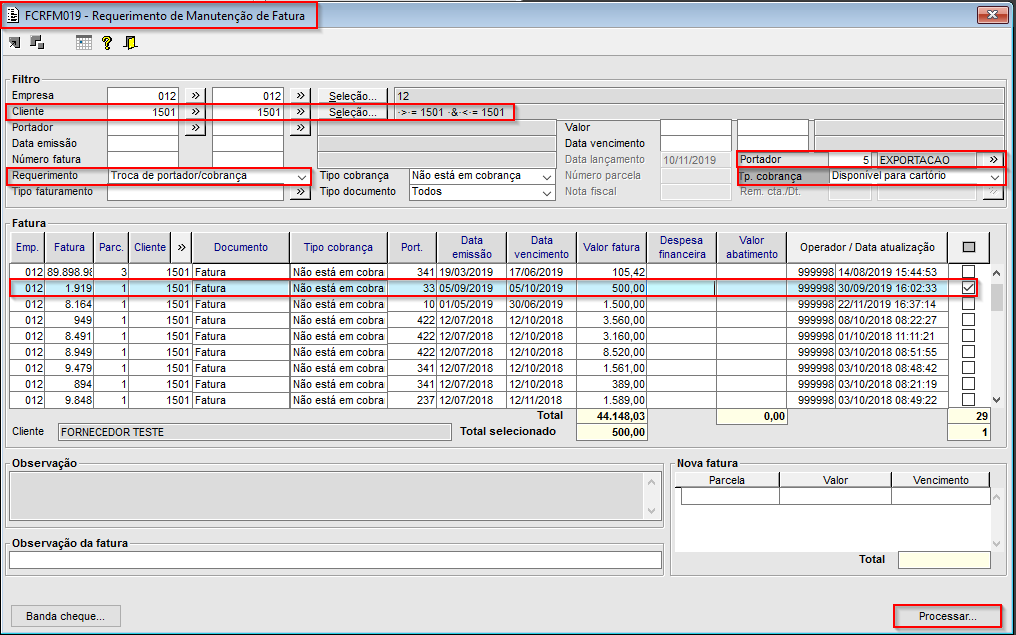Open the calendar toolbar icon
The image size is (1016, 635).
pos(84,43)
